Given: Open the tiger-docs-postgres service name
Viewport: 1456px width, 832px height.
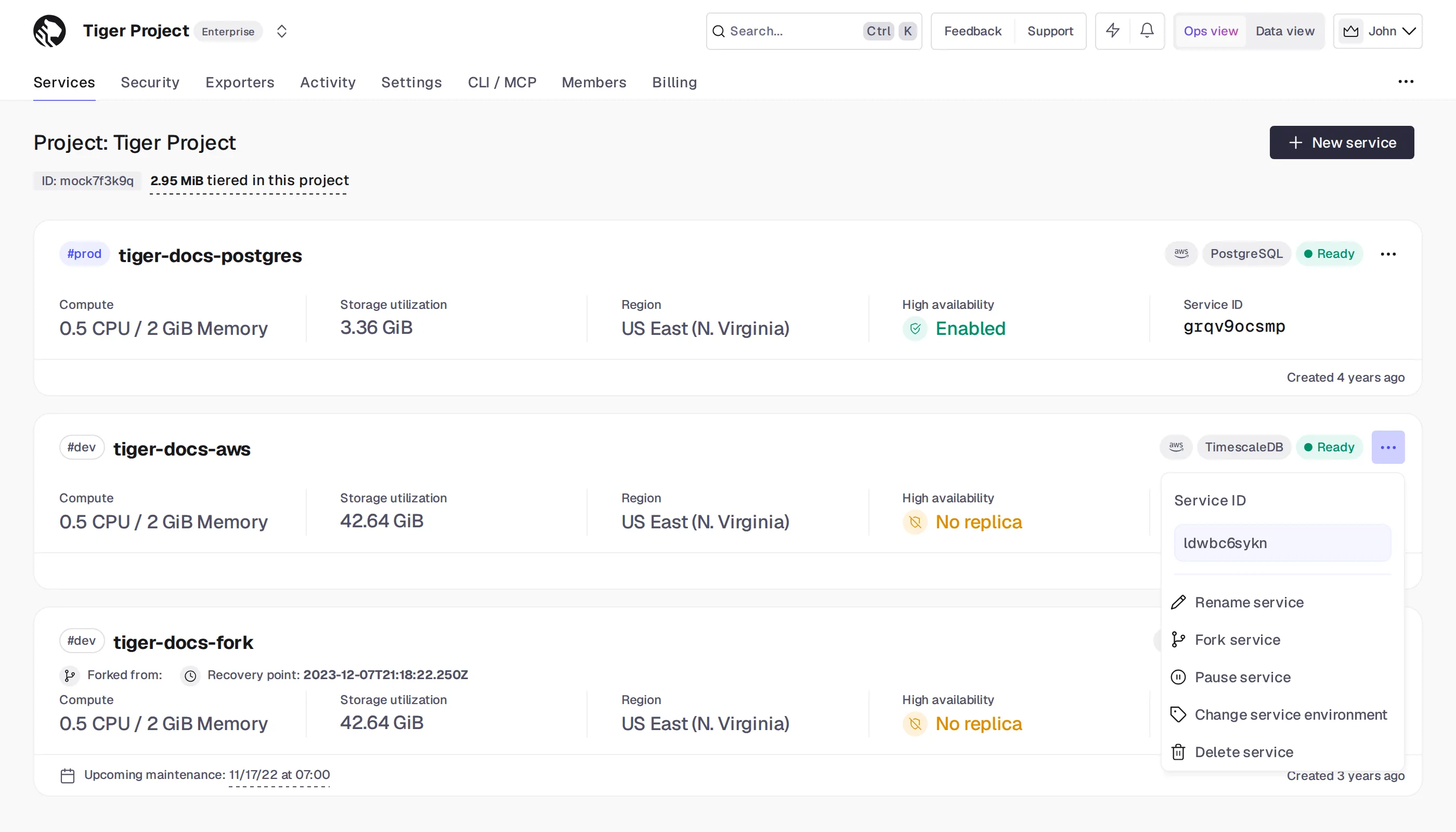Looking at the screenshot, I should 210,255.
